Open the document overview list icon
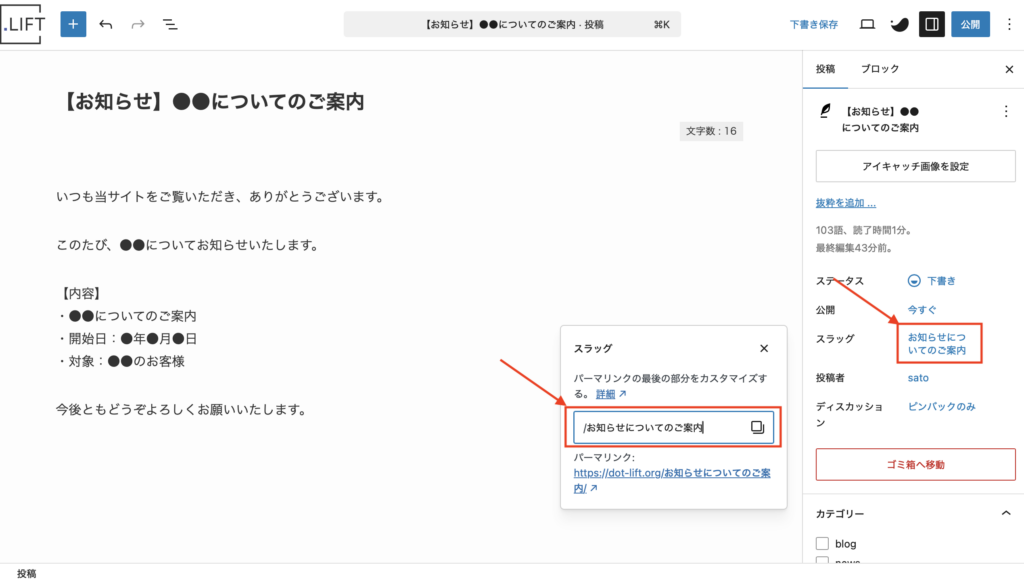The height and width of the screenshot is (583, 1024). (170, 24)
